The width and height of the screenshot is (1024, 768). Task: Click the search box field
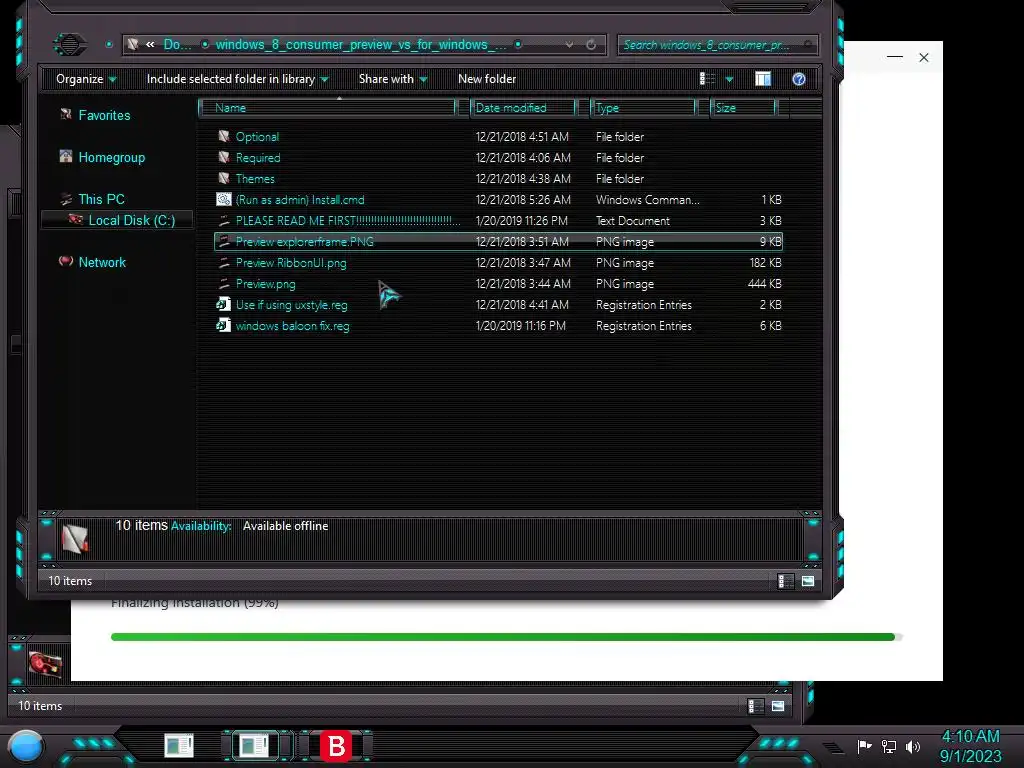click(717, 44)
